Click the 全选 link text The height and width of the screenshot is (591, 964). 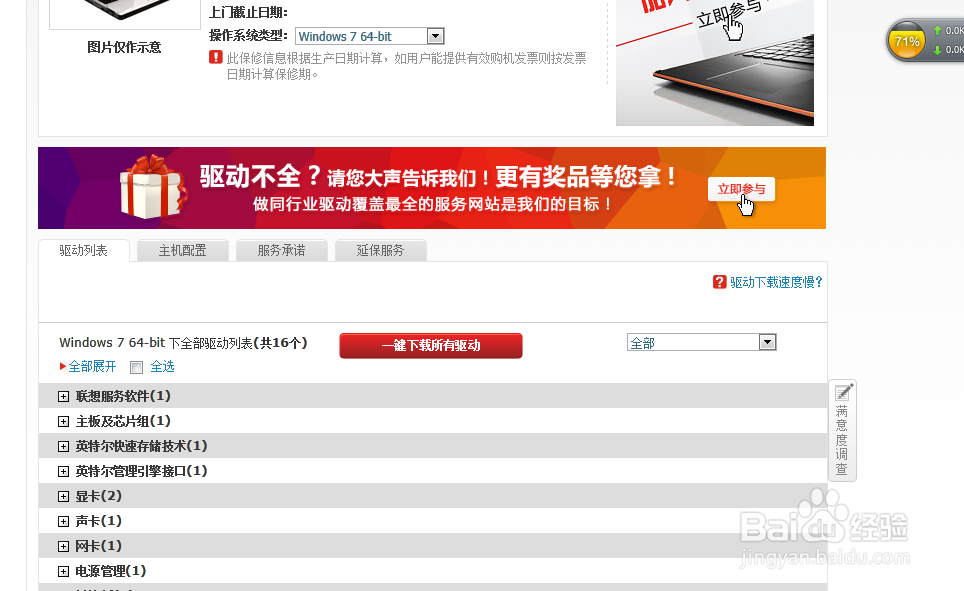click(162, 367)
